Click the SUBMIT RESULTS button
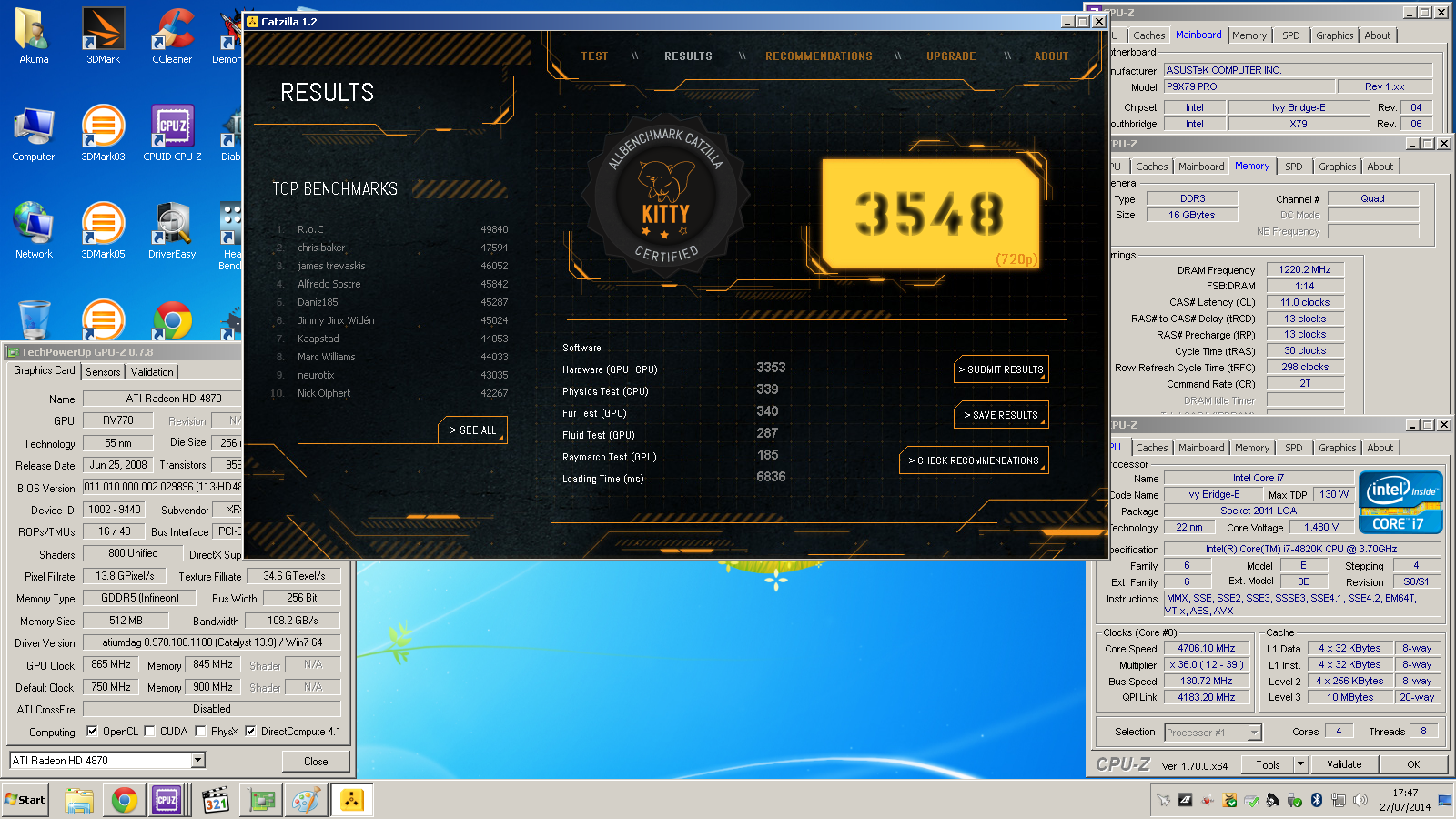The image size is (1456, 819). coord(1001,369)
